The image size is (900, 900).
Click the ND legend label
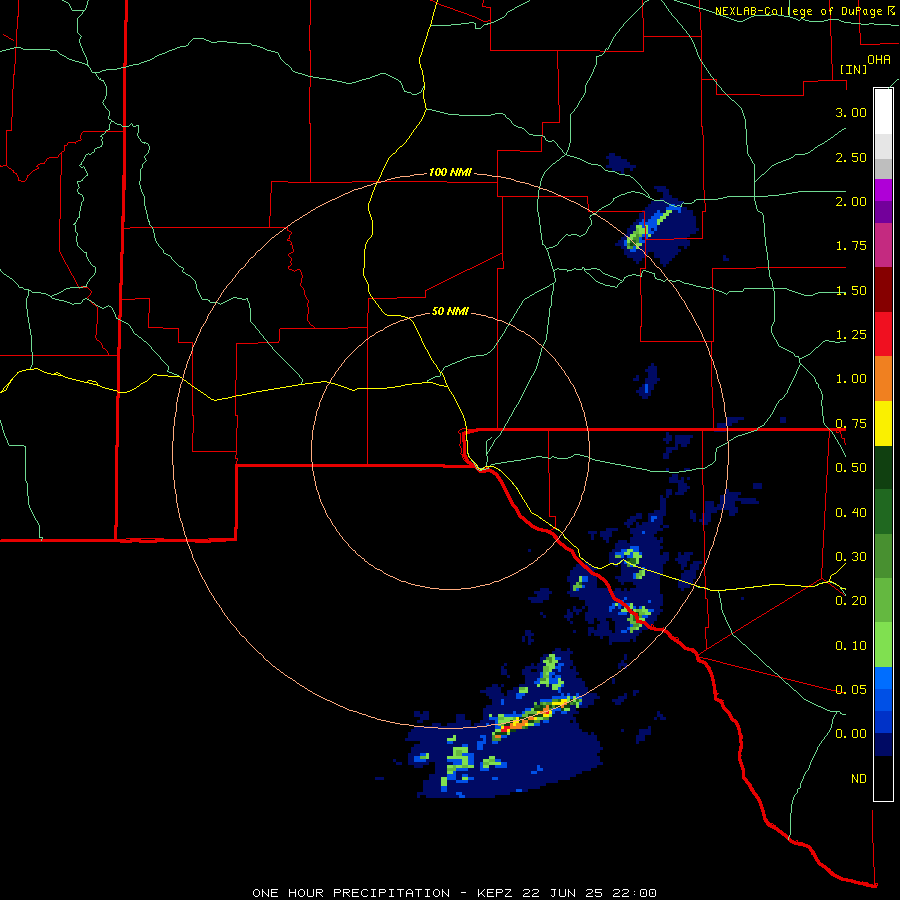tap(859, 779)
